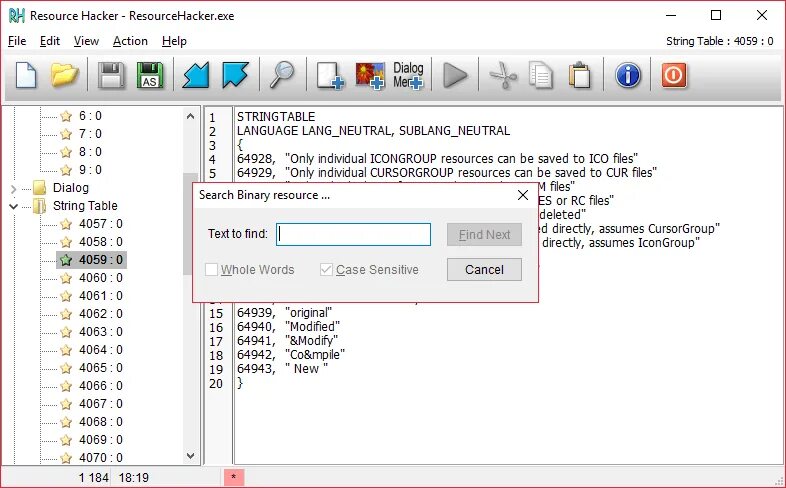
Task: Select tree item 4058 : 0
Action: 101,242
